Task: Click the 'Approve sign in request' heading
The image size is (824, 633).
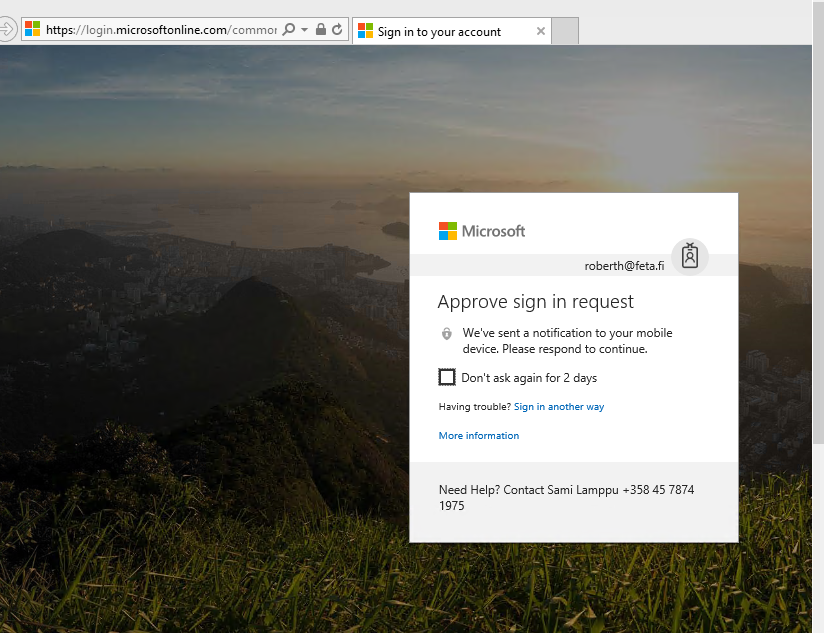Action: (x=535, y=302)
